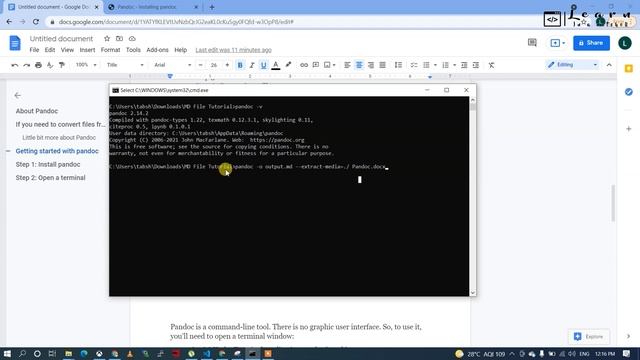Click the Explore button

589,336
